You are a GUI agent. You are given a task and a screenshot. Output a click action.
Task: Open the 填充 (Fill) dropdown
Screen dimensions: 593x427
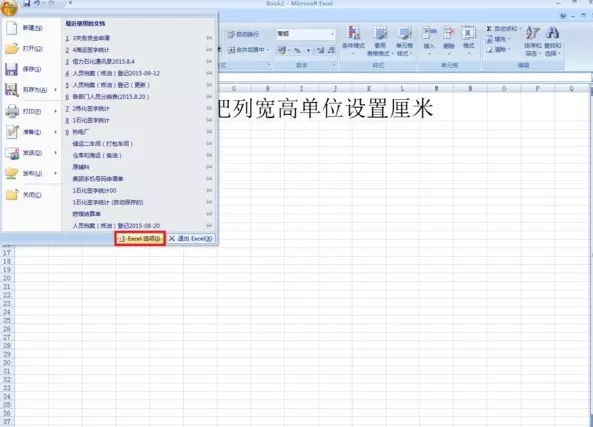[498, 39]
